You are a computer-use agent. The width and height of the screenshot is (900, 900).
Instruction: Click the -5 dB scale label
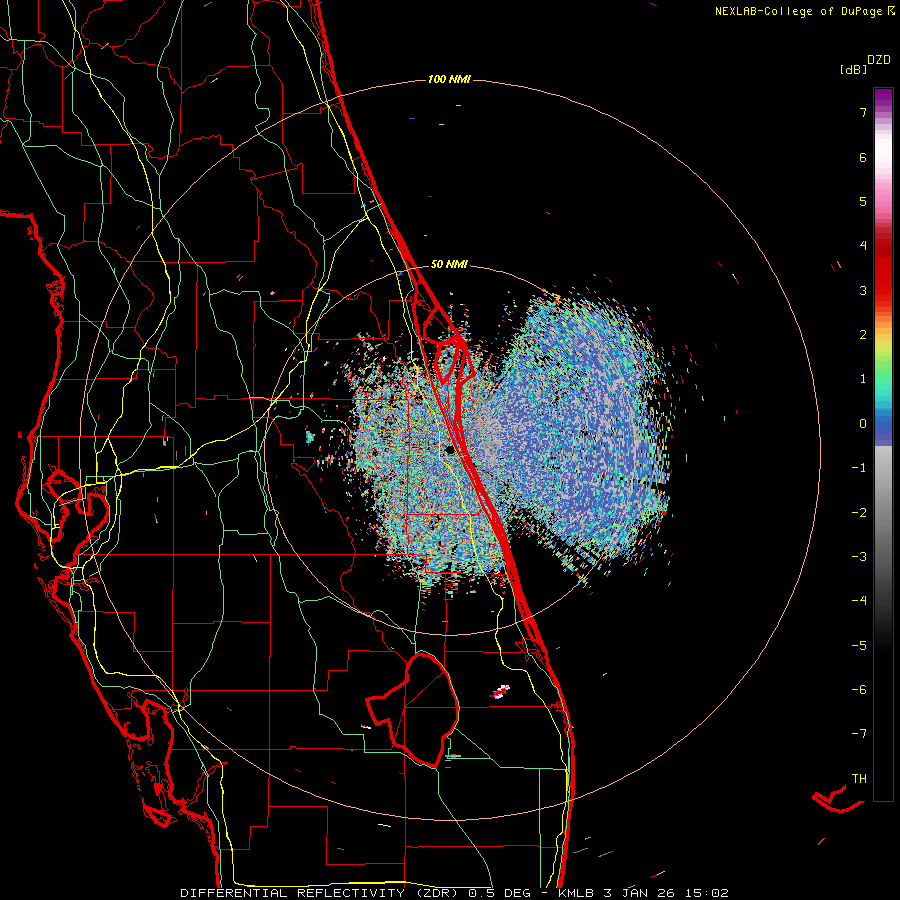tap(859, 646)
